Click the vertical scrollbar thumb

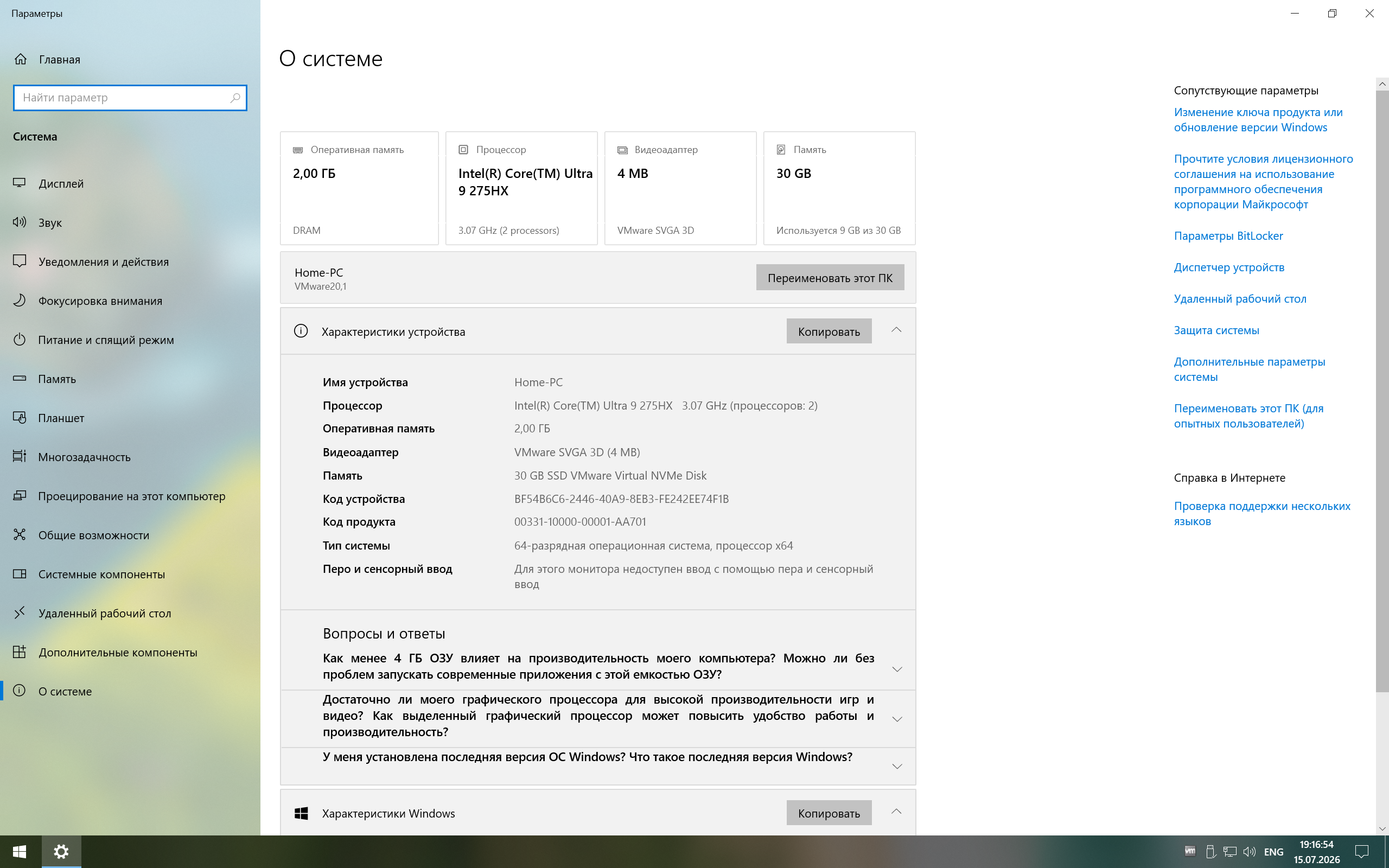[x=1382, y=391]
